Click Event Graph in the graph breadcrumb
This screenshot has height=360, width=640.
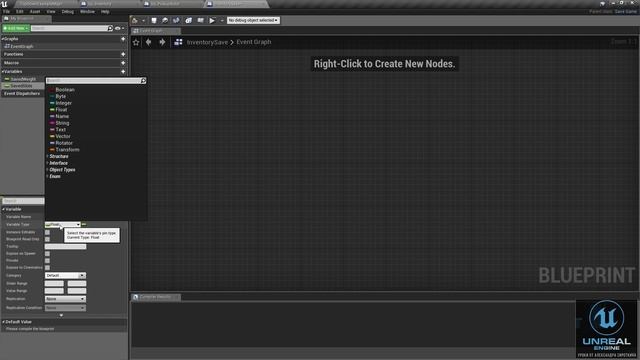pyautogui.click(x=254, y=42)
